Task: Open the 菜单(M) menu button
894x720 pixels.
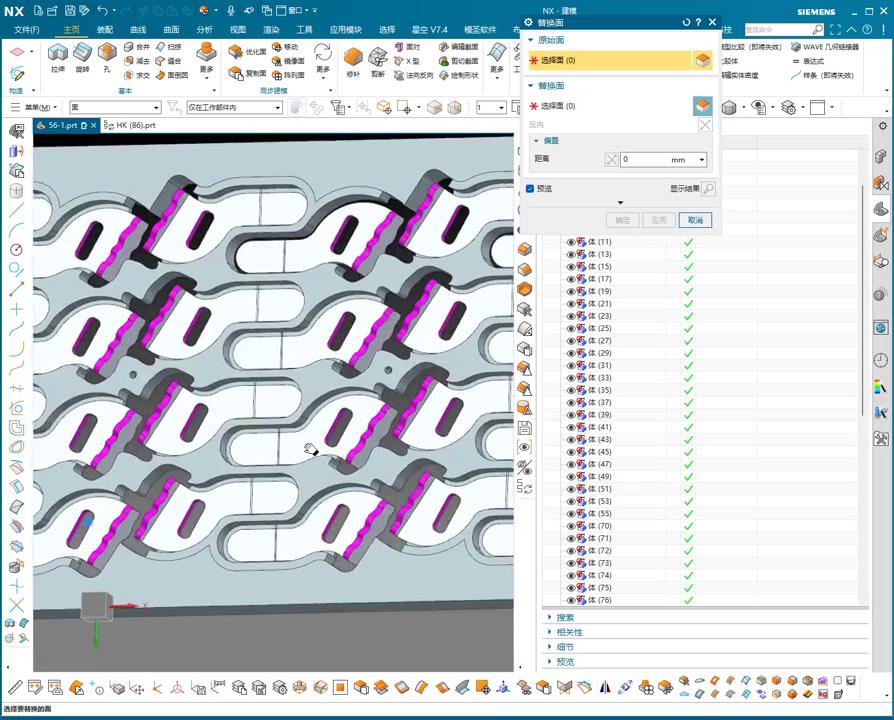Action: point(36,107)
